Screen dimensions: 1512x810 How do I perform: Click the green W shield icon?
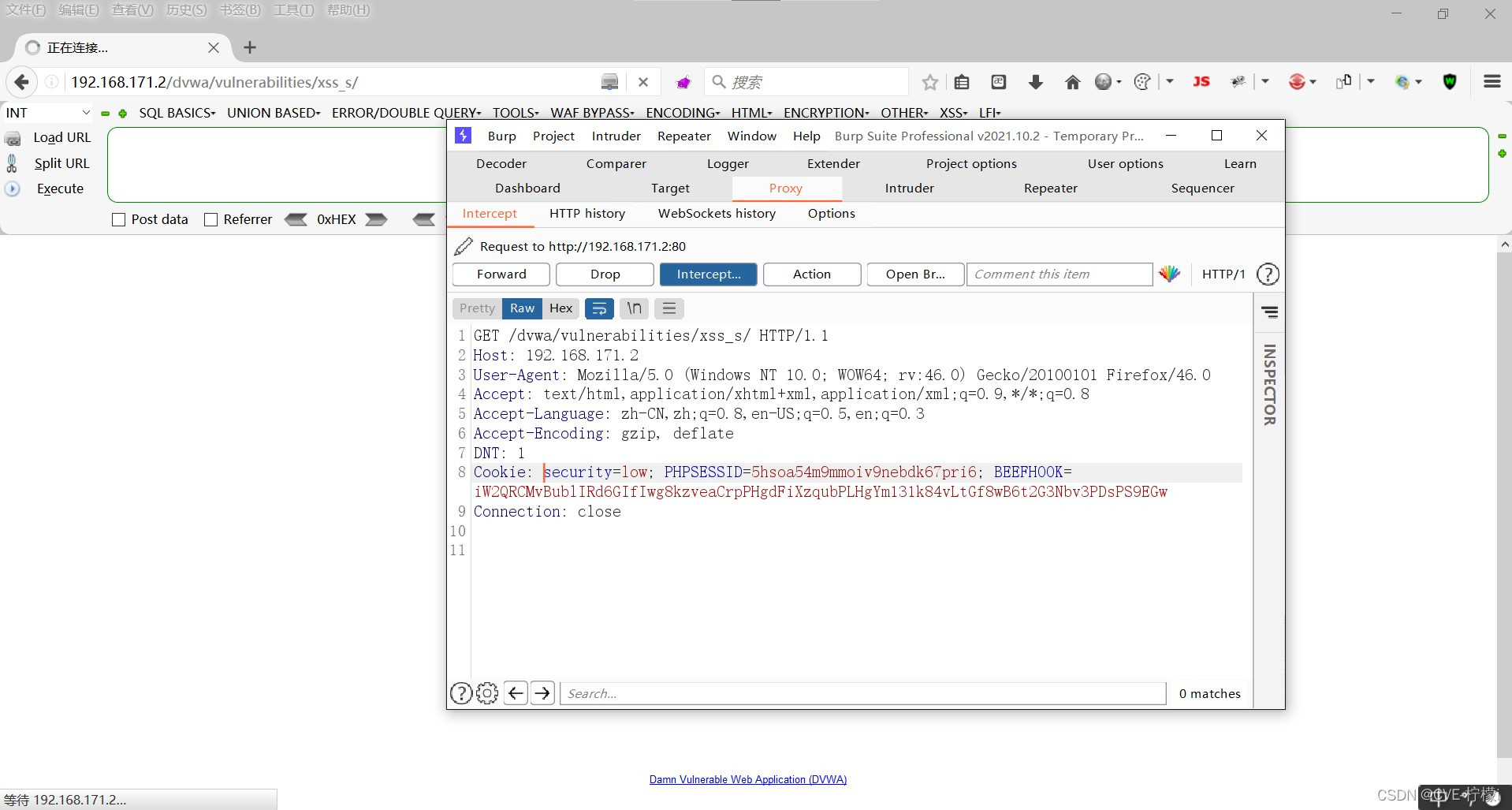1450,82
